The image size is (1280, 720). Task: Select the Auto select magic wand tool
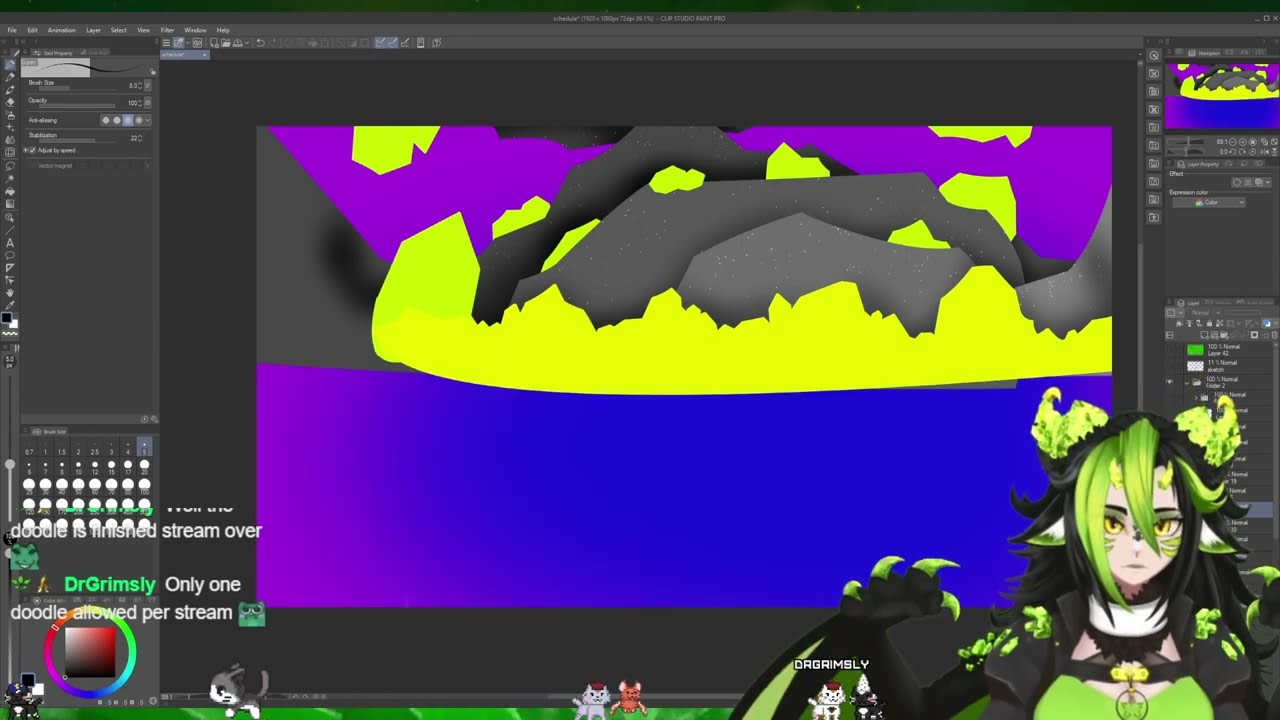coord(10,178)
